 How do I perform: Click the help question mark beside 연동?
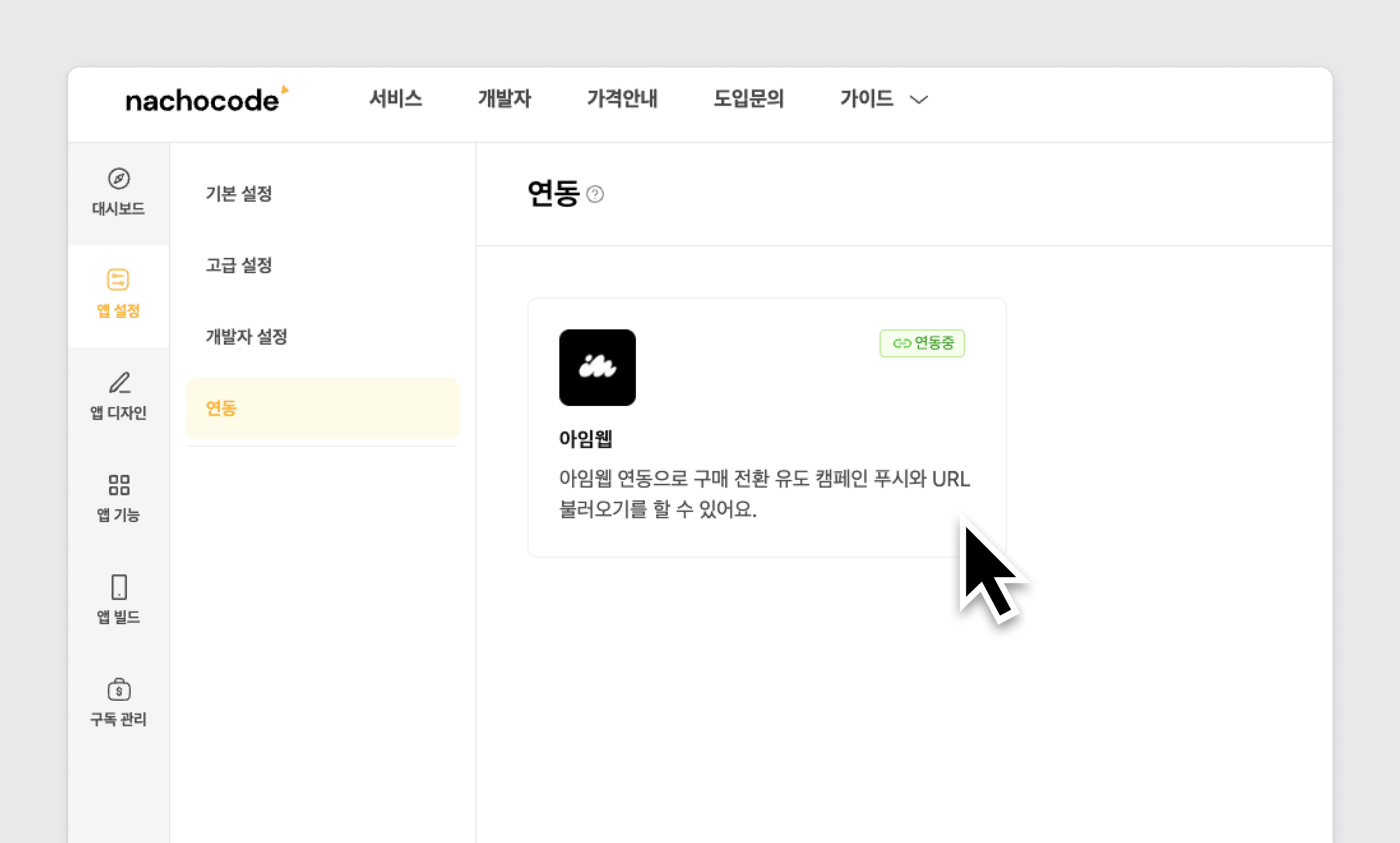point(594,194)
